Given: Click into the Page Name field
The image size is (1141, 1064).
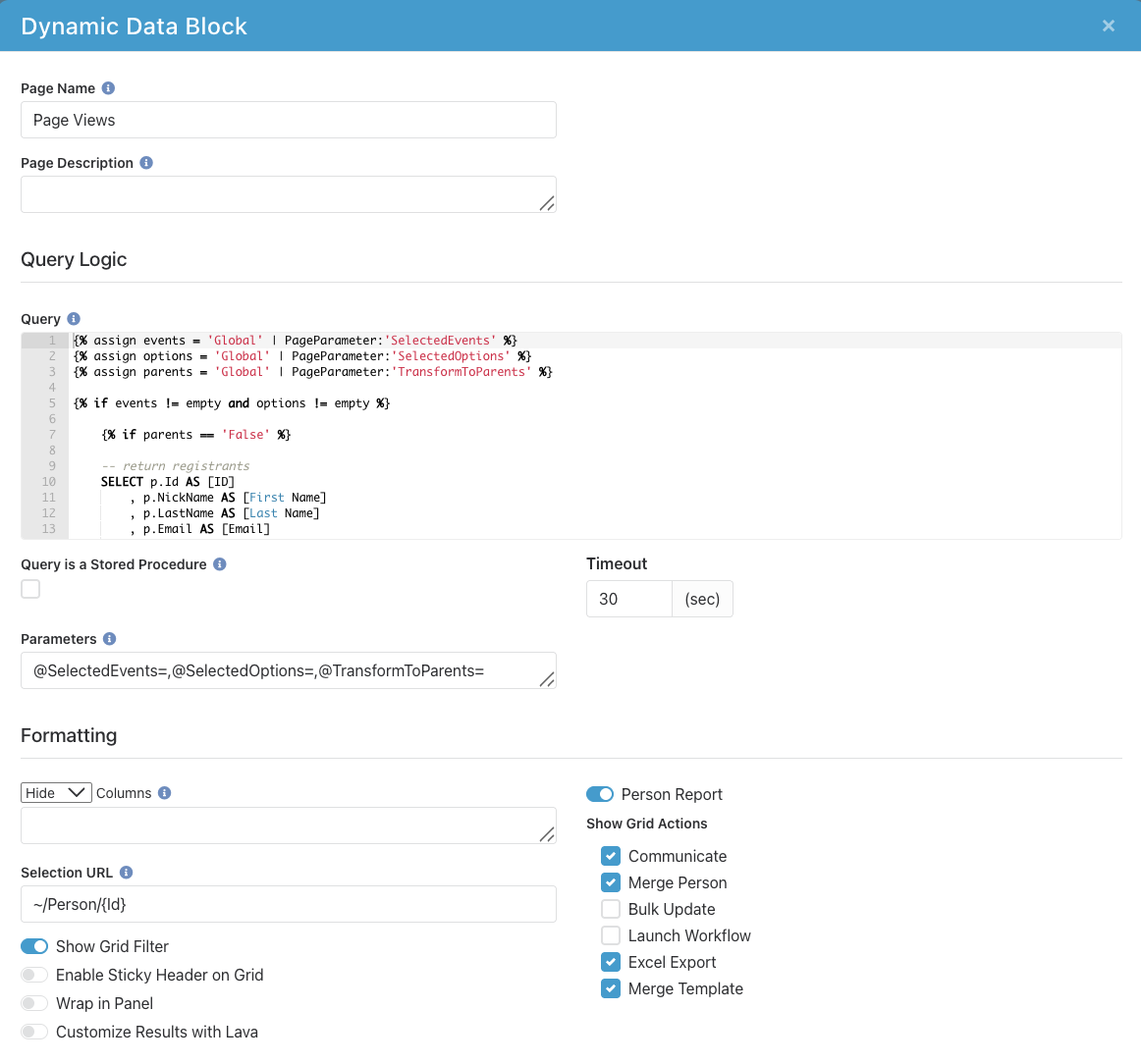Looking at the screenshot, I should [288, 120].
